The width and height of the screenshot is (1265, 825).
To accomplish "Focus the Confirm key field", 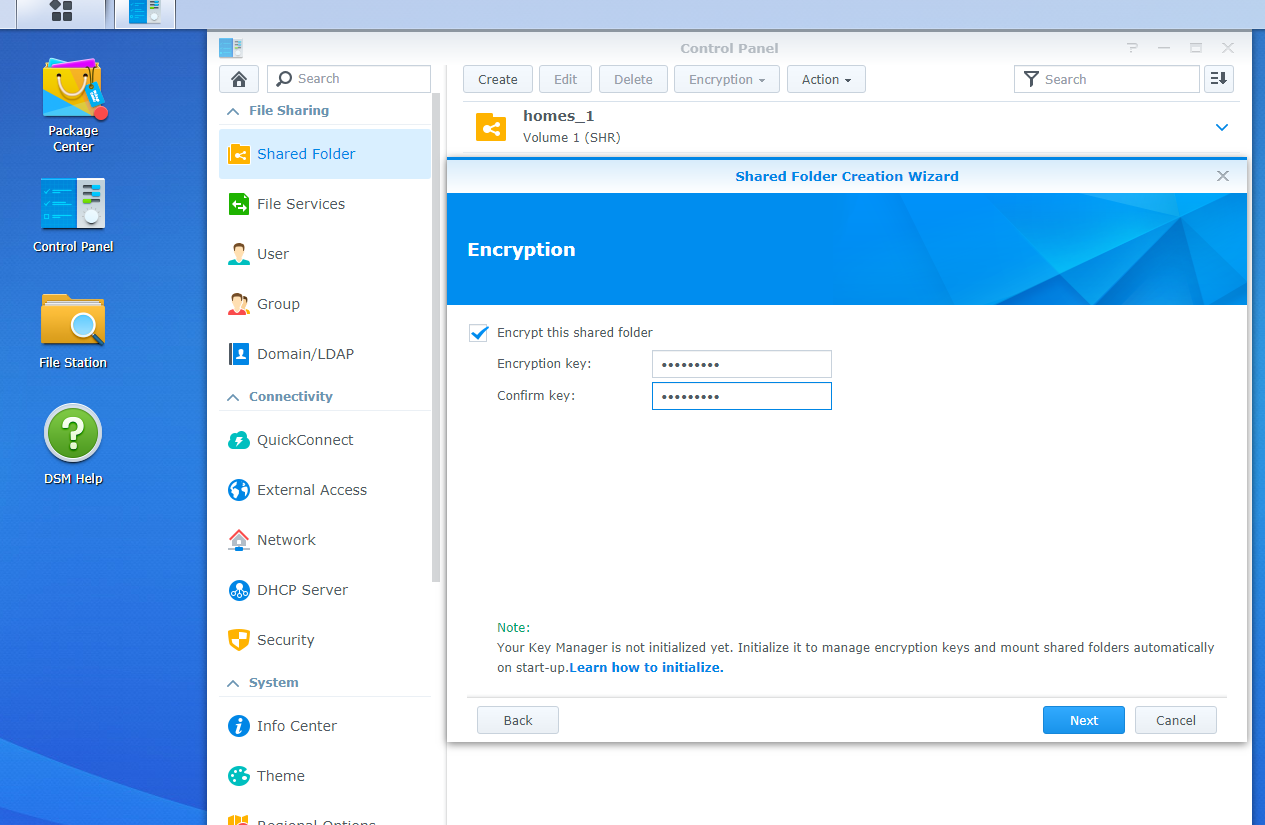I will 742,396.
